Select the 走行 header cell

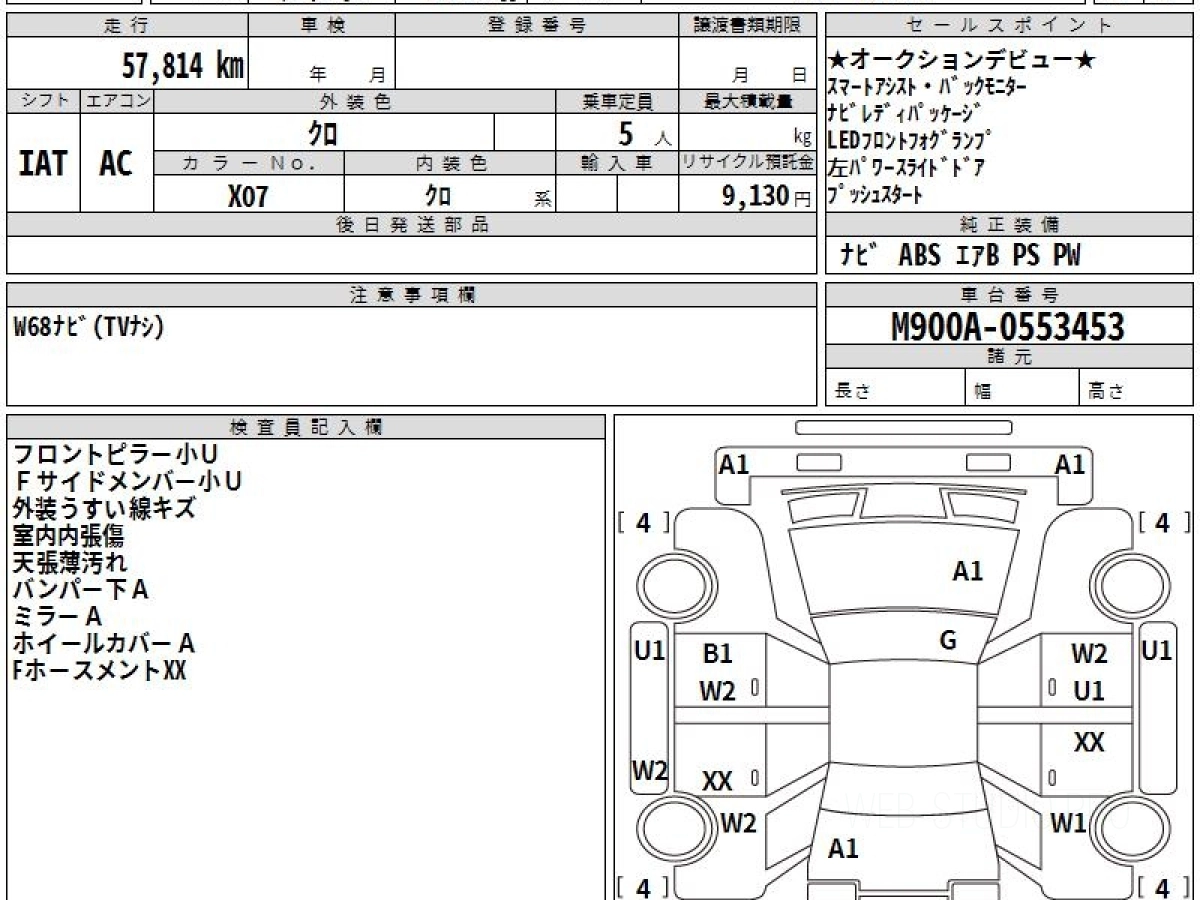click(127, 26)
